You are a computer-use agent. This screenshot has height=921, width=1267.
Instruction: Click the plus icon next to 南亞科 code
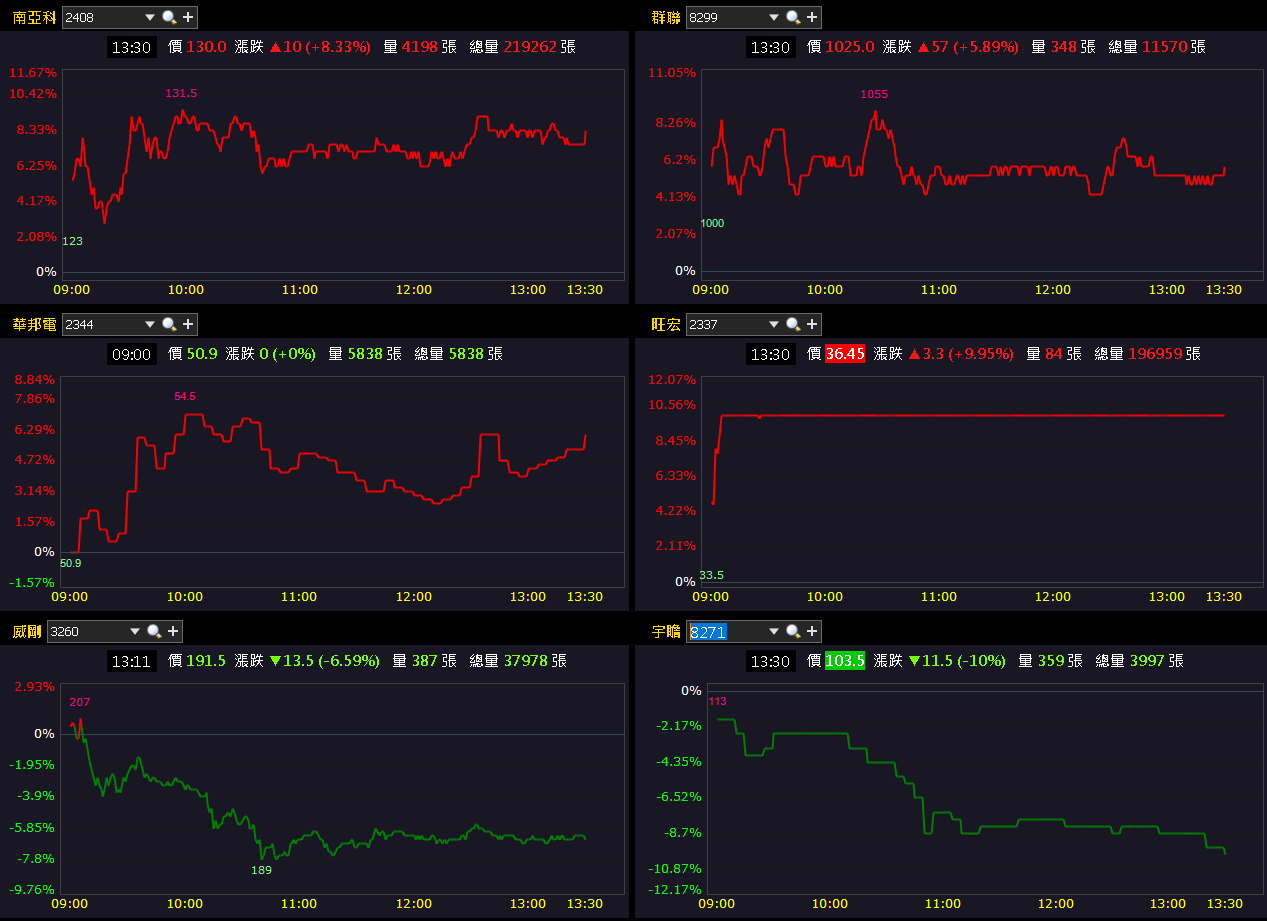point(188,17)
